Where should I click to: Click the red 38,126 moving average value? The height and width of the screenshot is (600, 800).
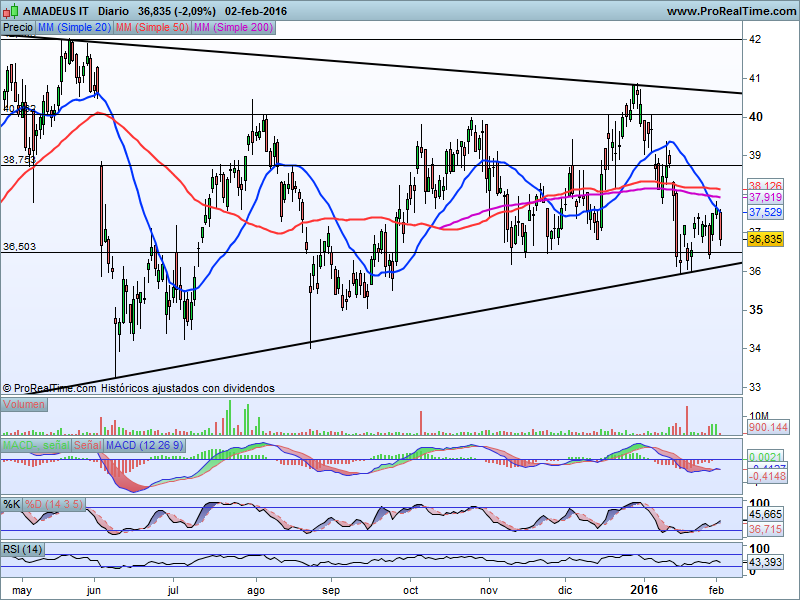(765, 186)
